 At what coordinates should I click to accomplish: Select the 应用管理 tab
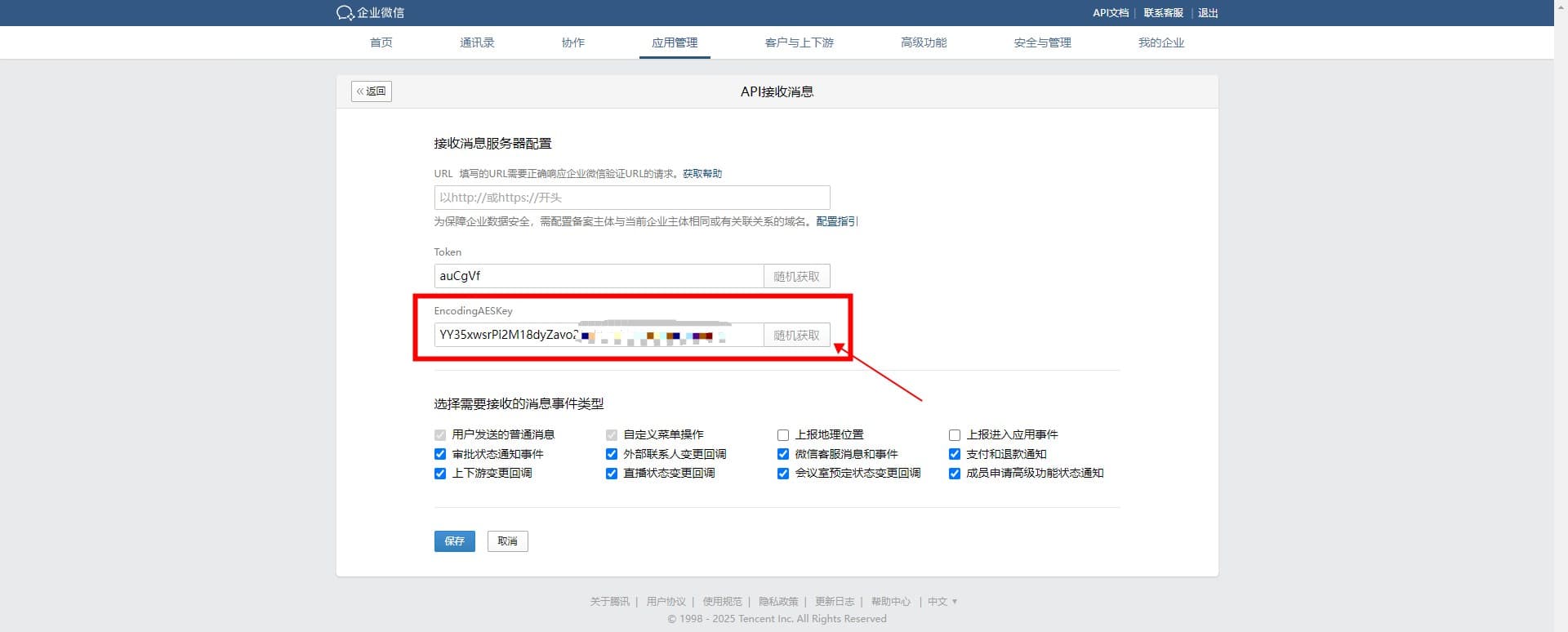[675, 42]
